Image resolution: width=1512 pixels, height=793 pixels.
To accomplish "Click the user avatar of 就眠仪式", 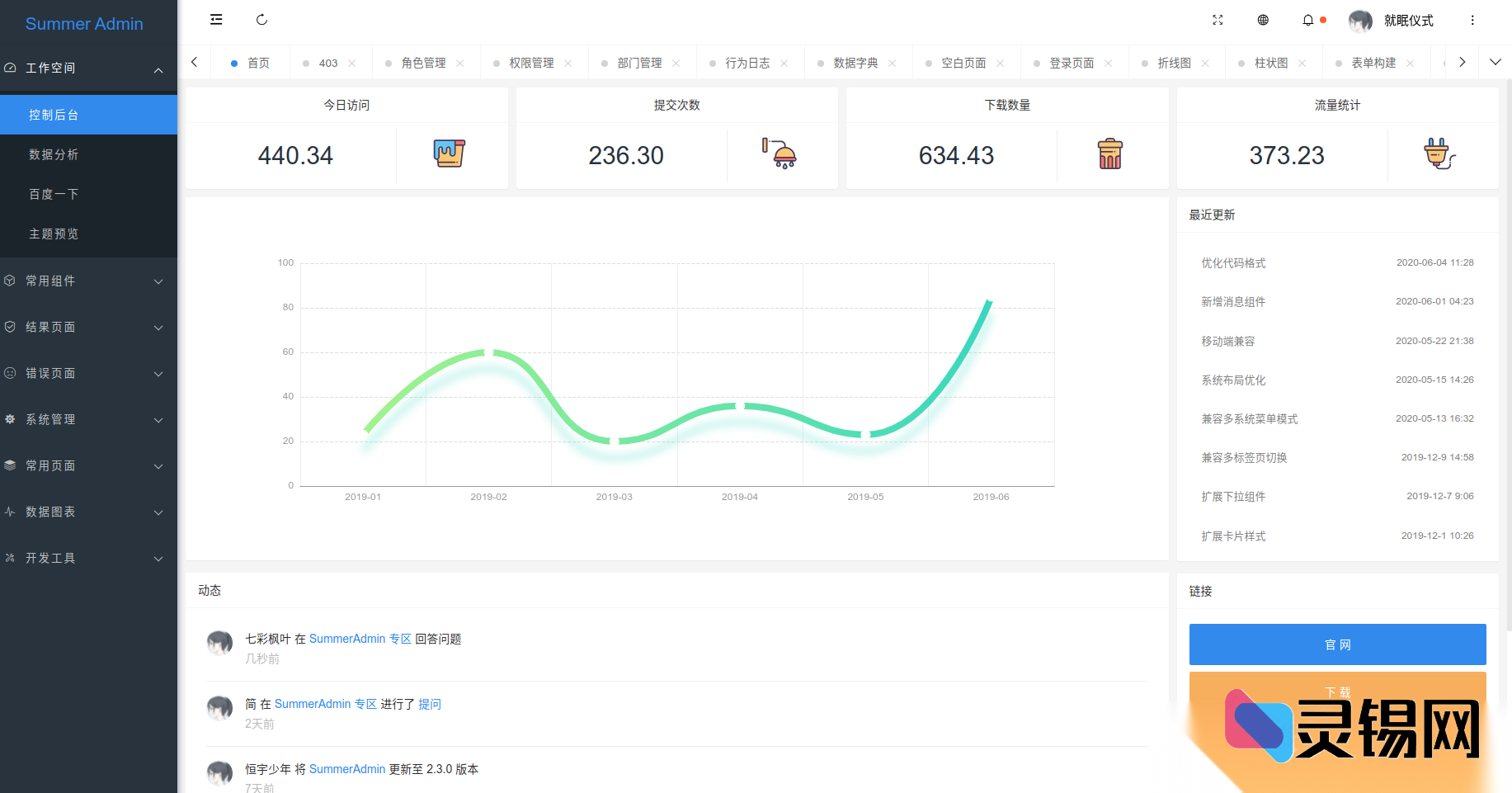I will pyautogui.click(x=1360, y=20).
